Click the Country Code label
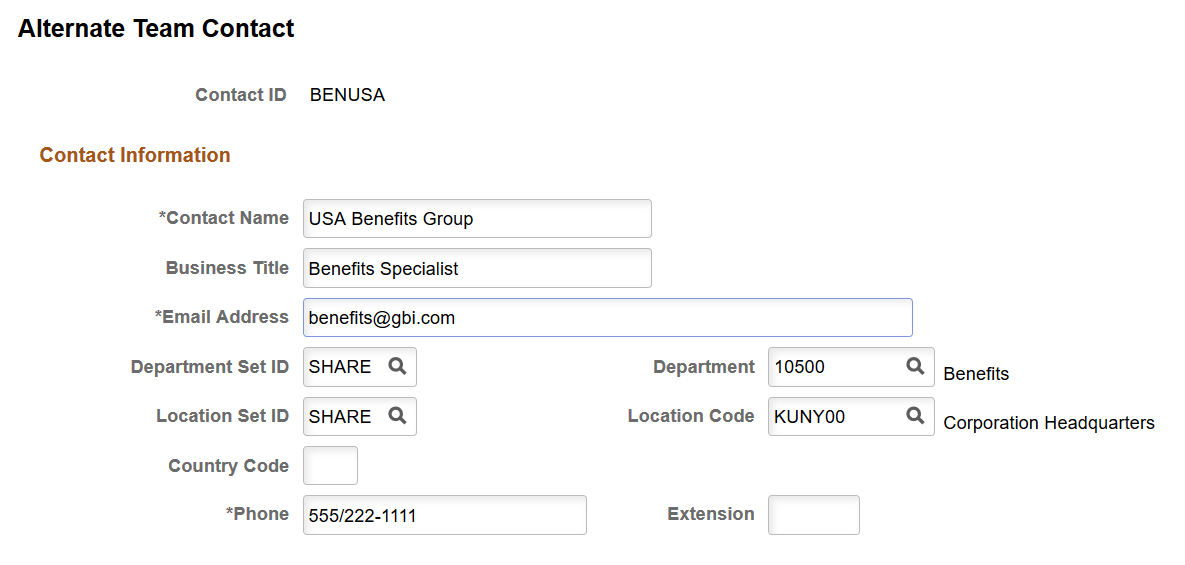Screen dimensions: 1185x565 tap(228, 465)
